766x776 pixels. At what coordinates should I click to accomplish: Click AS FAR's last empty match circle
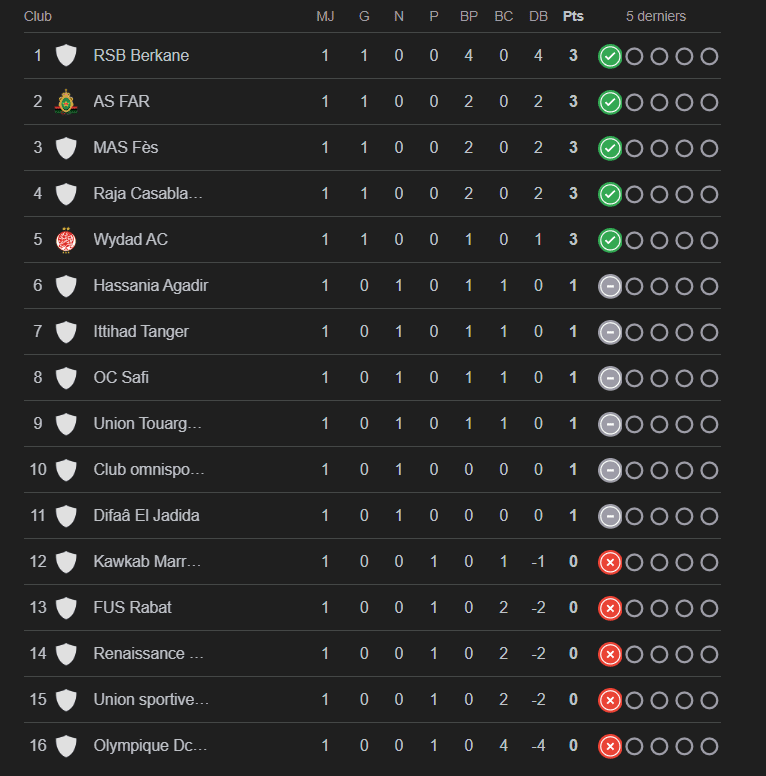pyautogui.click(x=709, y=102)
